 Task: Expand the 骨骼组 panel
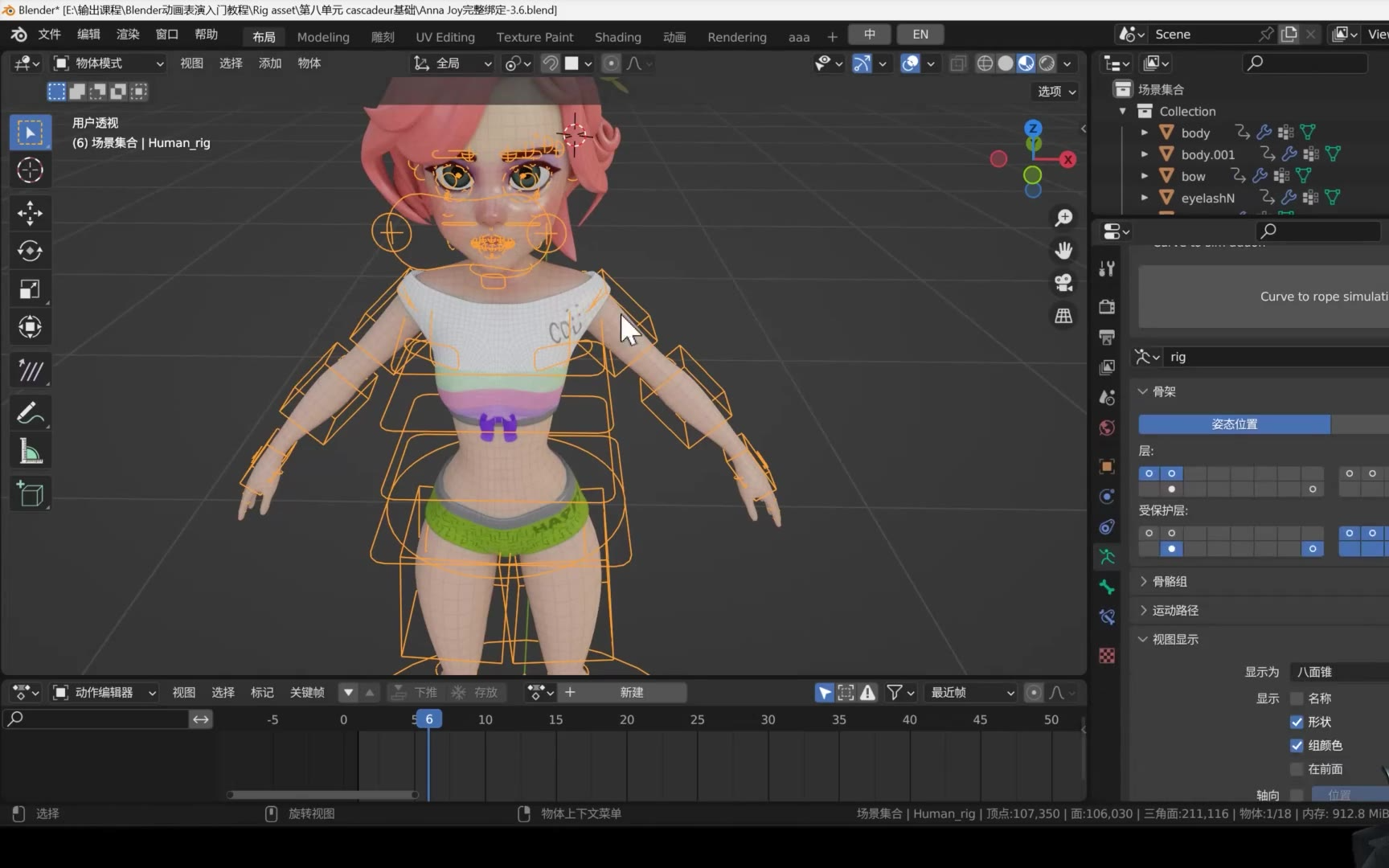(x=1170, y=581)
